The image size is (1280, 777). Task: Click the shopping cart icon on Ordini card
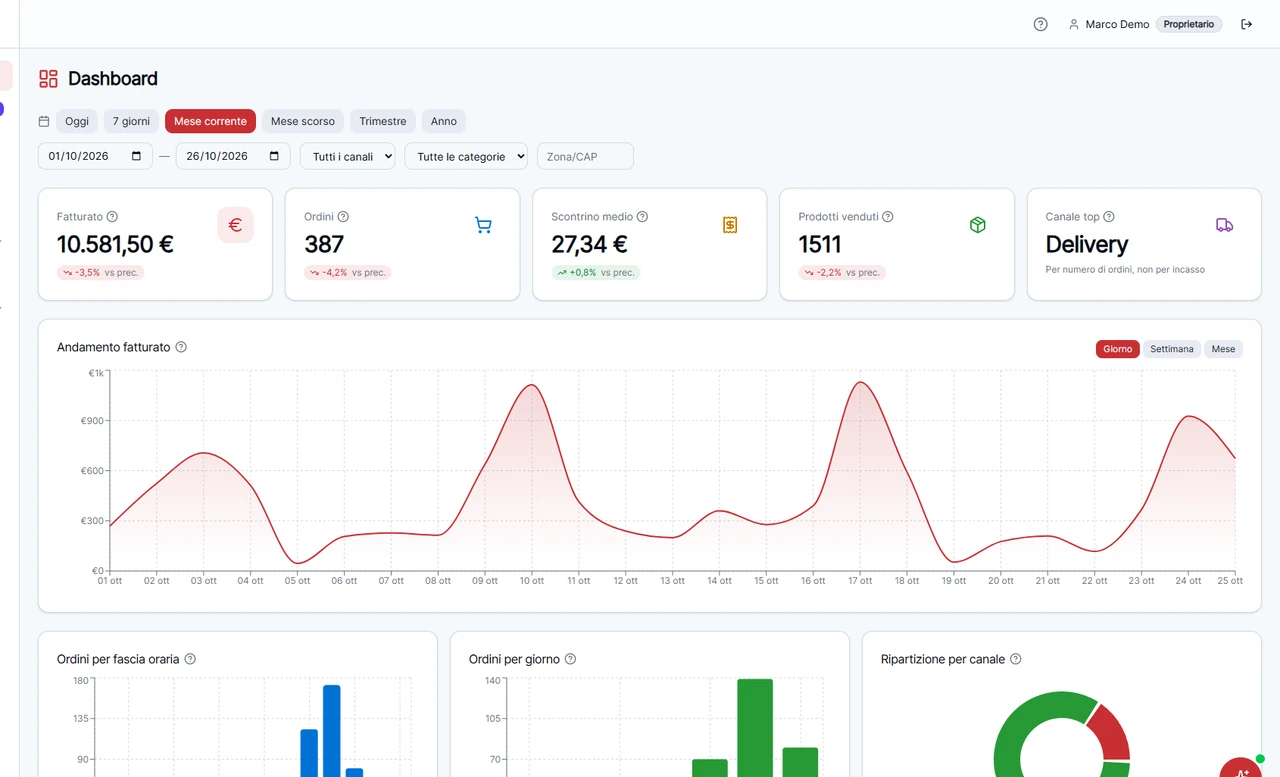tap(483, 225)
